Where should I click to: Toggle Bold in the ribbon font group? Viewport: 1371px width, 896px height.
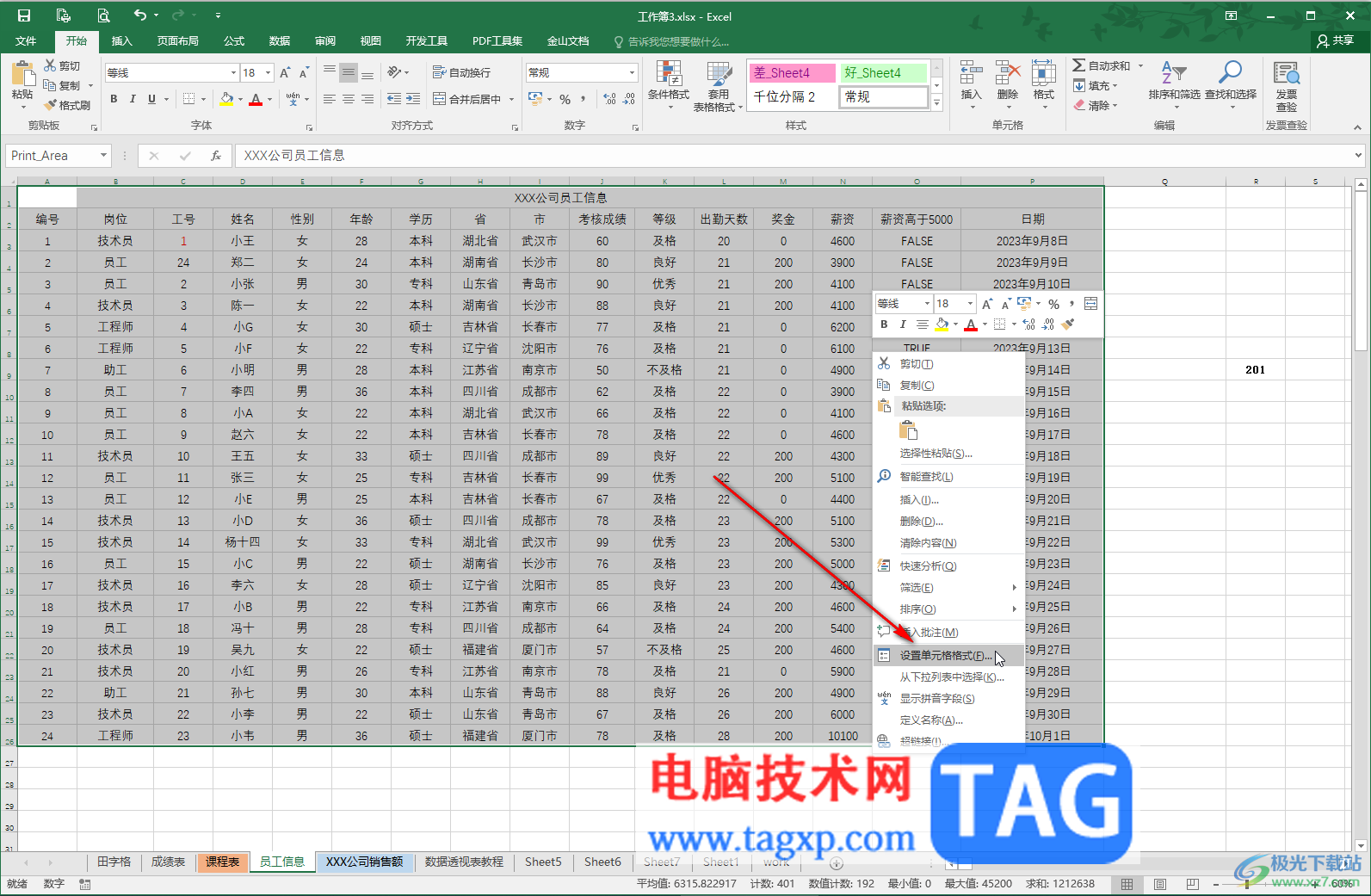click(114, 99)
